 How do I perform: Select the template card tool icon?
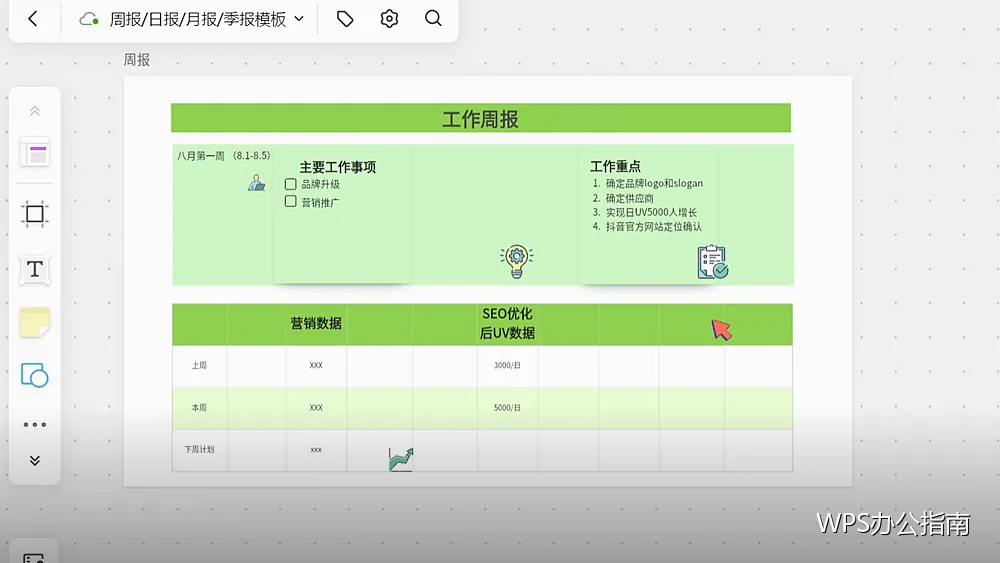(x=35, y=153)
